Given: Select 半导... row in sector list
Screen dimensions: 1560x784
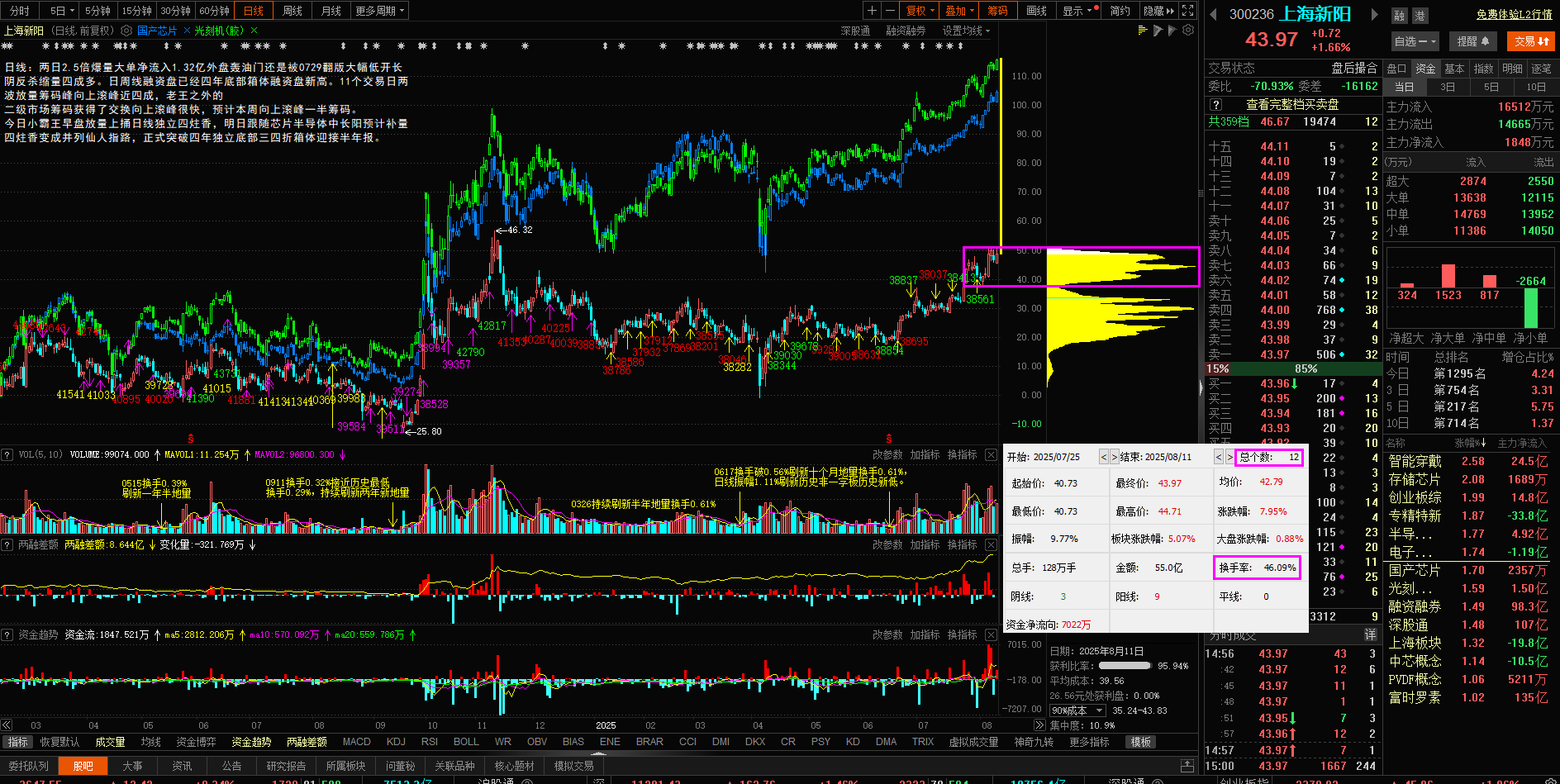Looking at the screenshot, I should 1471,534.
